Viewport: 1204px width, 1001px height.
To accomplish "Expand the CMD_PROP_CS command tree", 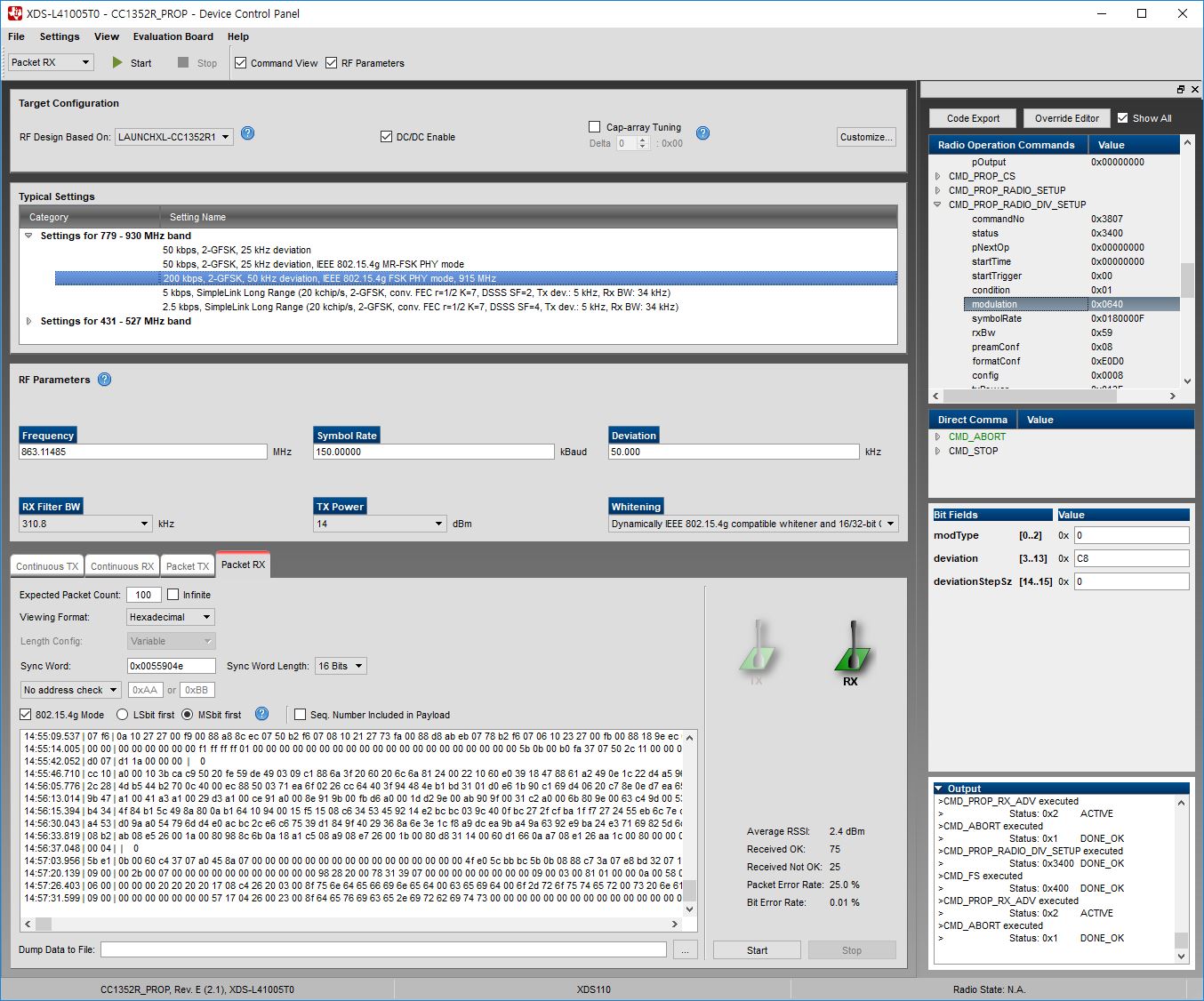I will 938,176.
